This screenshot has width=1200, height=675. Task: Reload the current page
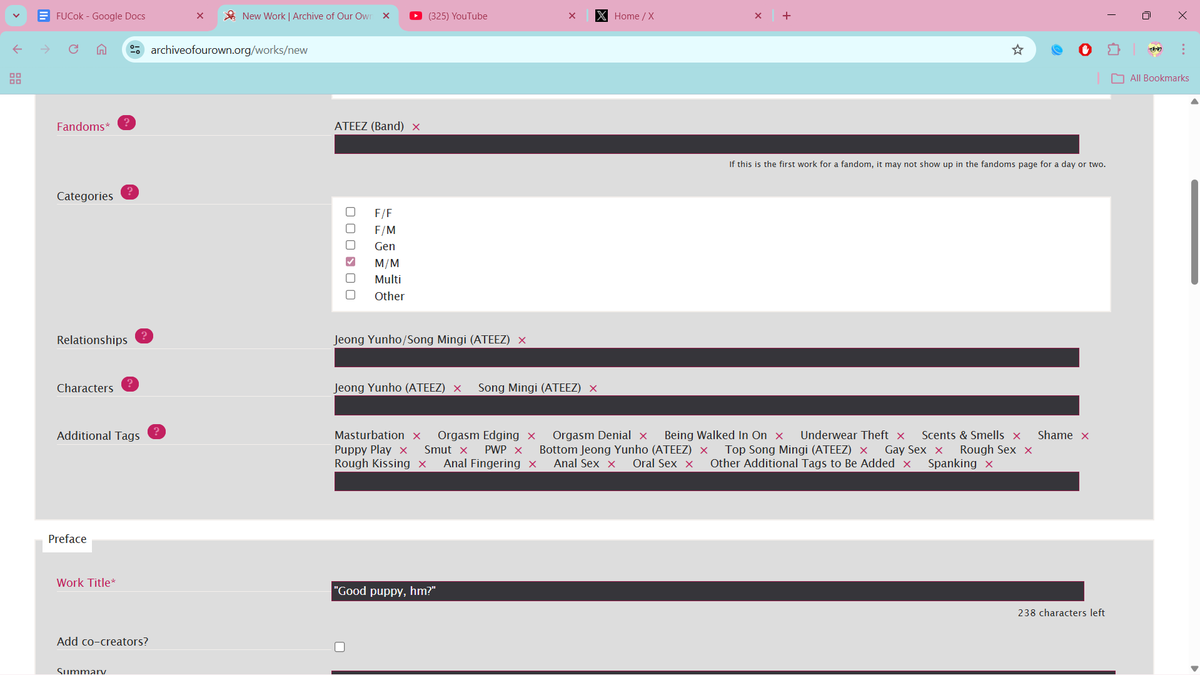(x=74, y=50)
